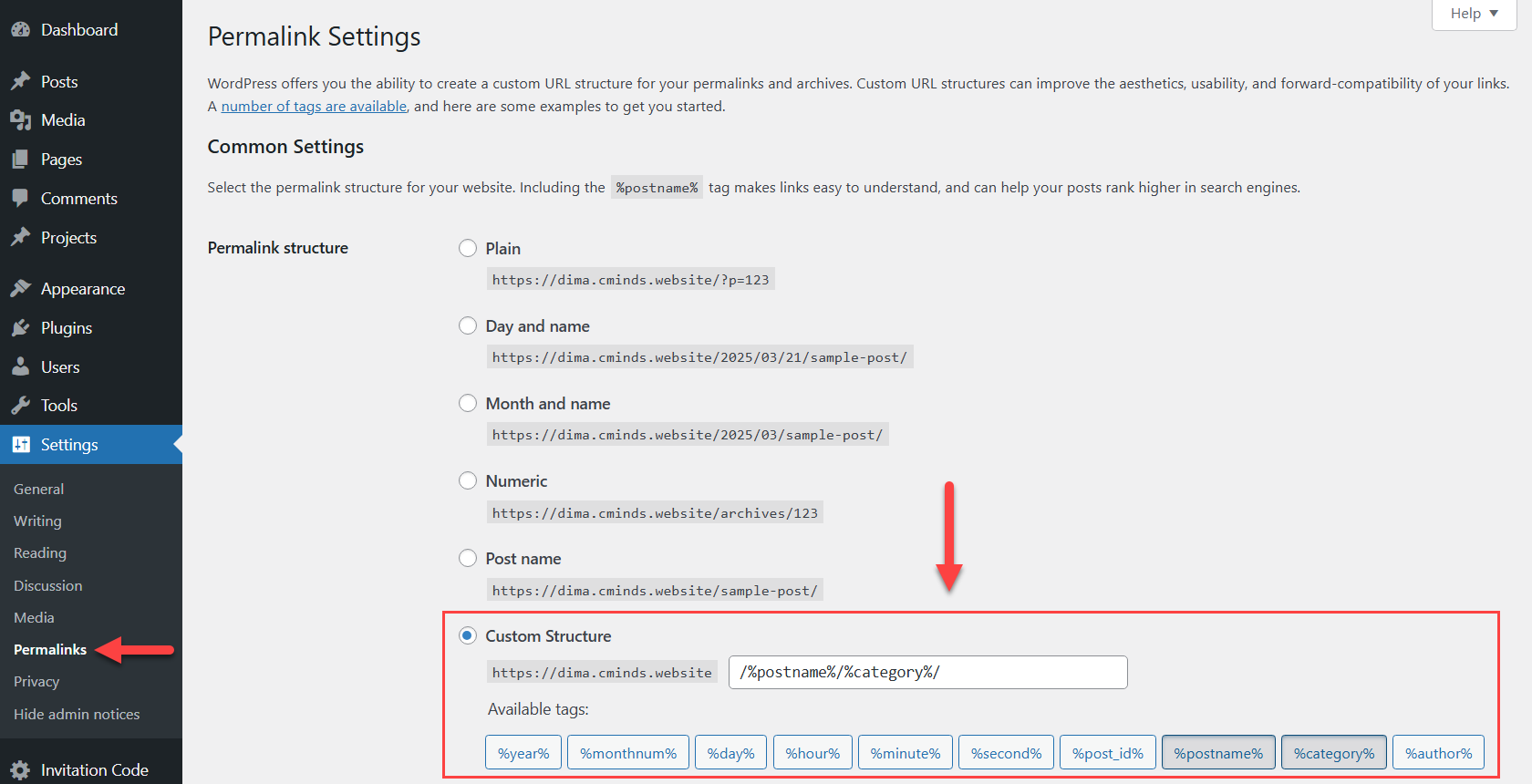Click the 2025/03/sample-post example URL
1532x784 pixels.
click(688, 435)
